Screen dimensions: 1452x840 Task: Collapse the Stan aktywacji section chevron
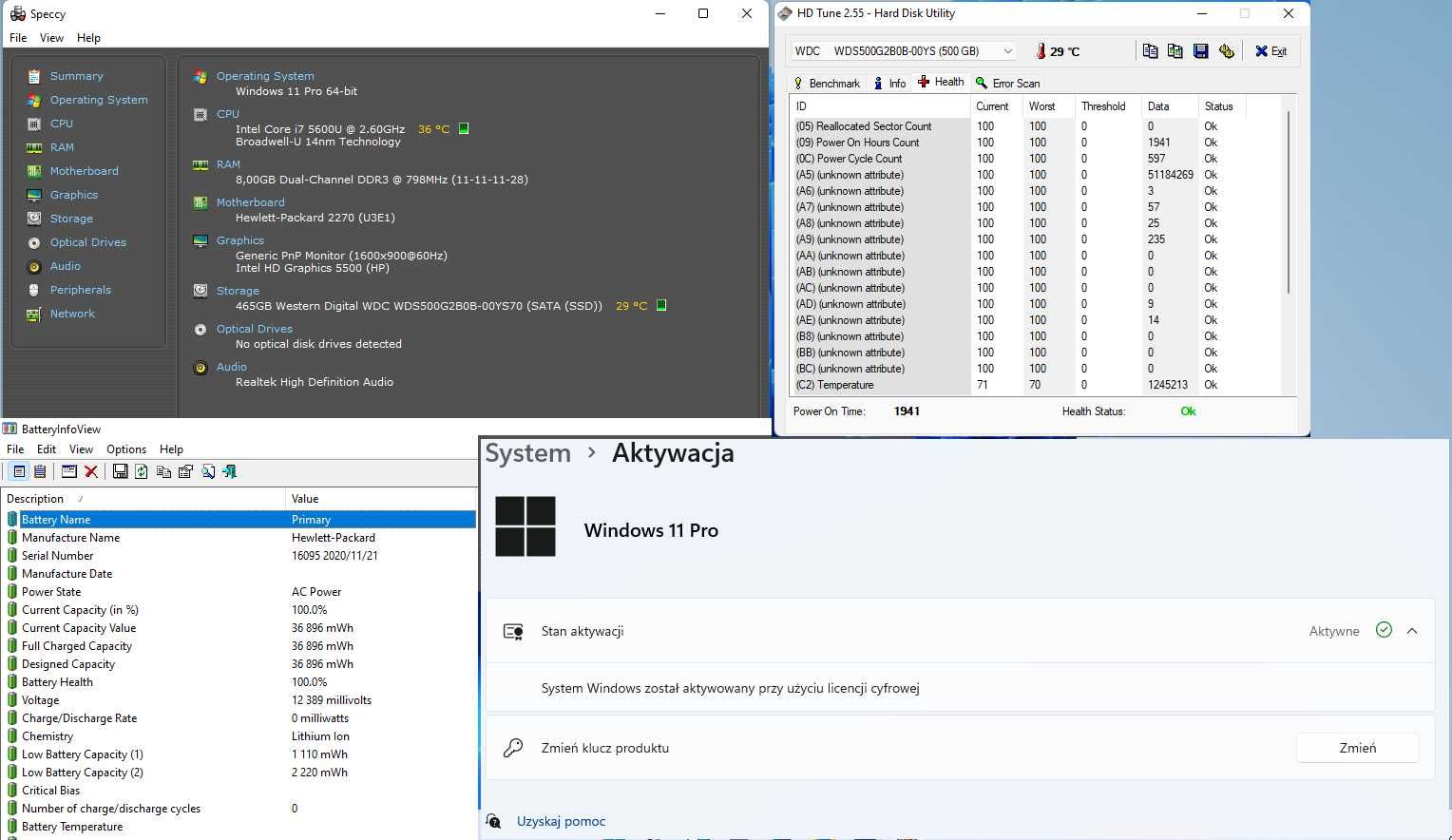[1412, 631]
